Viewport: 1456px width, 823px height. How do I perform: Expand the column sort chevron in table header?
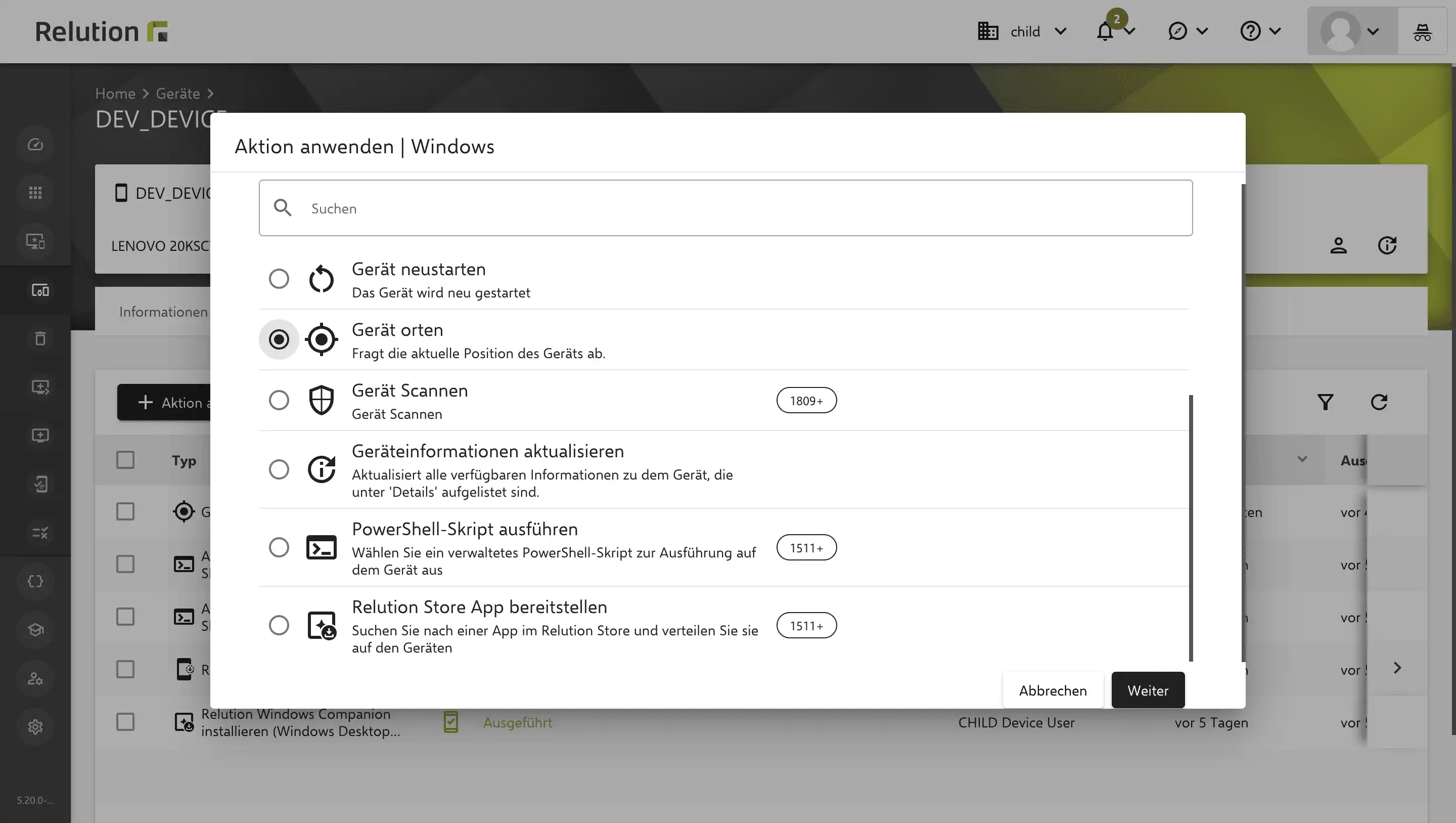coord(1302,459)
